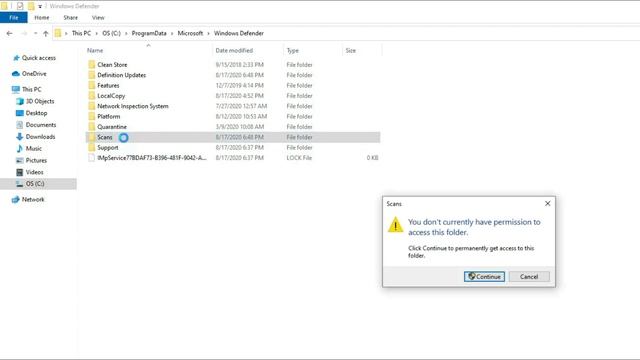This screenshot has width=640, height=360.
Task: Select the Clean Store folder name
Action: [x=112, y=64]
